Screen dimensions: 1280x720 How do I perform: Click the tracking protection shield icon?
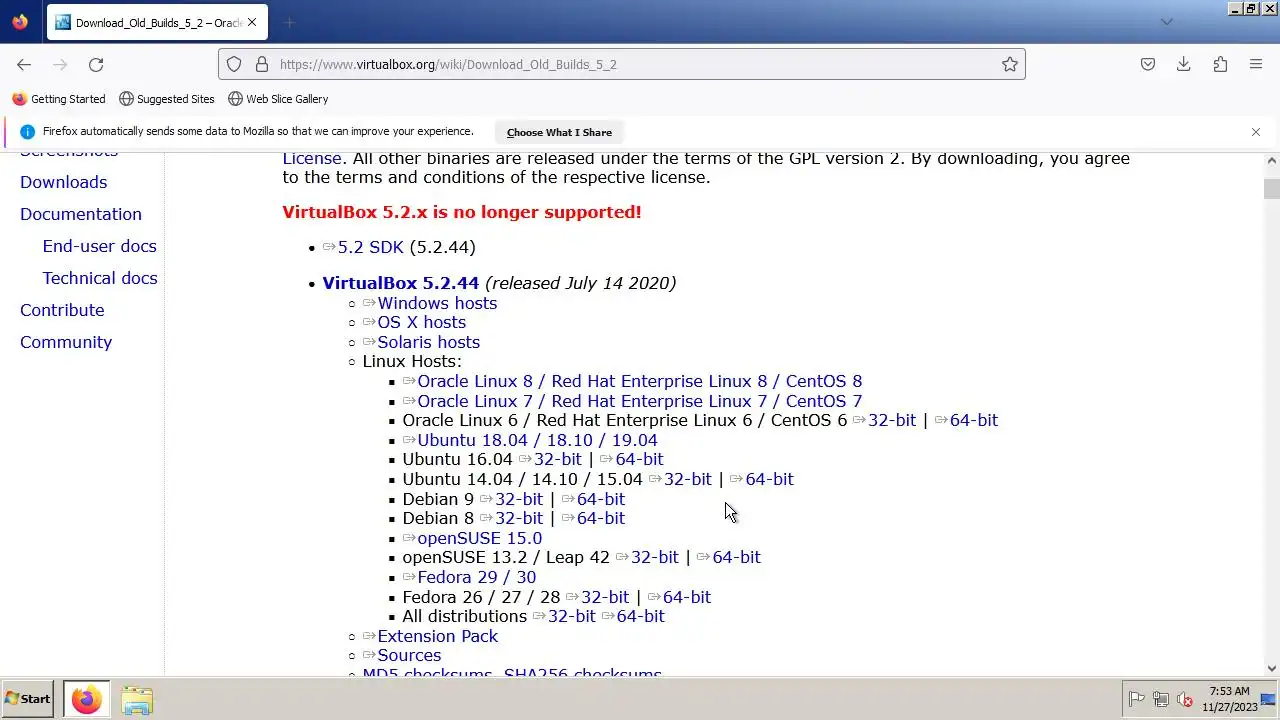coord(234,64)
